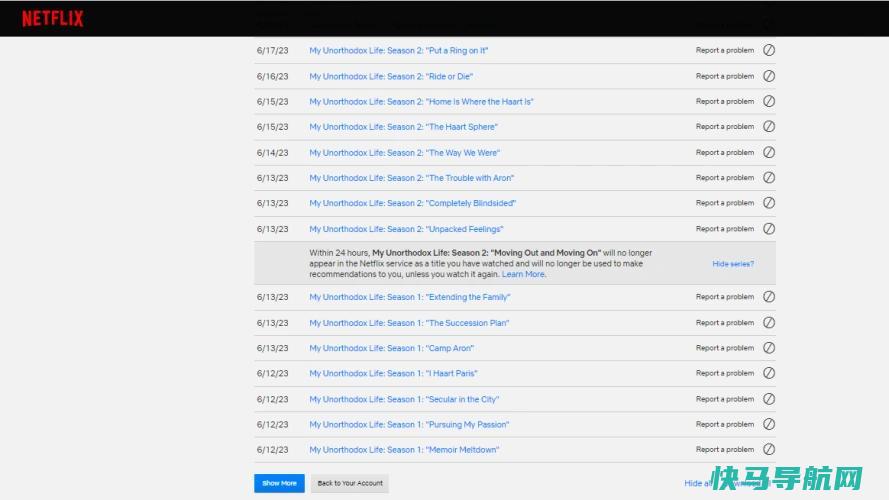Report a problem for "Unpacked Feelings"

coord(725,229)
